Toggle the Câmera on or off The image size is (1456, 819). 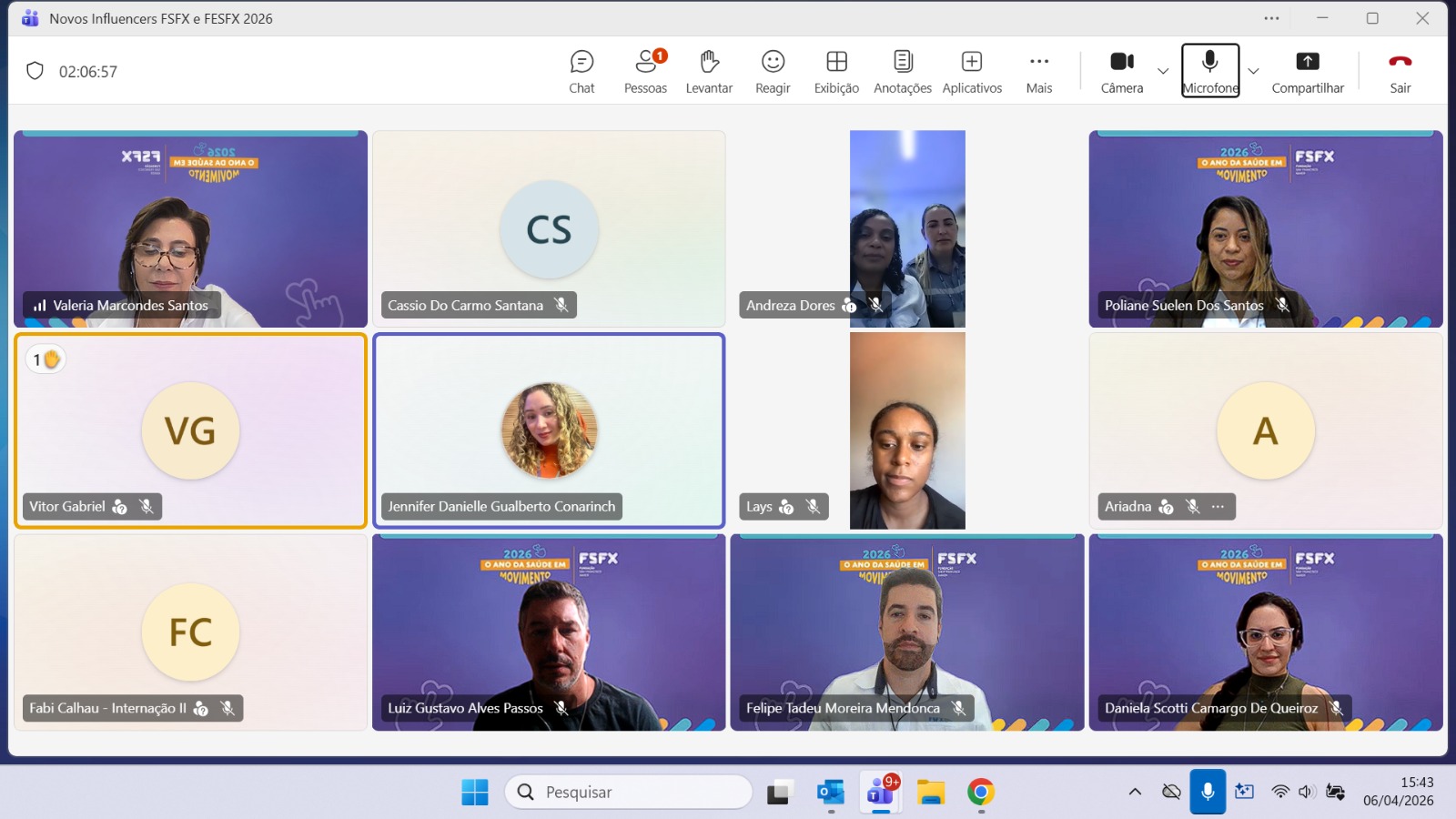[1121, 71]
